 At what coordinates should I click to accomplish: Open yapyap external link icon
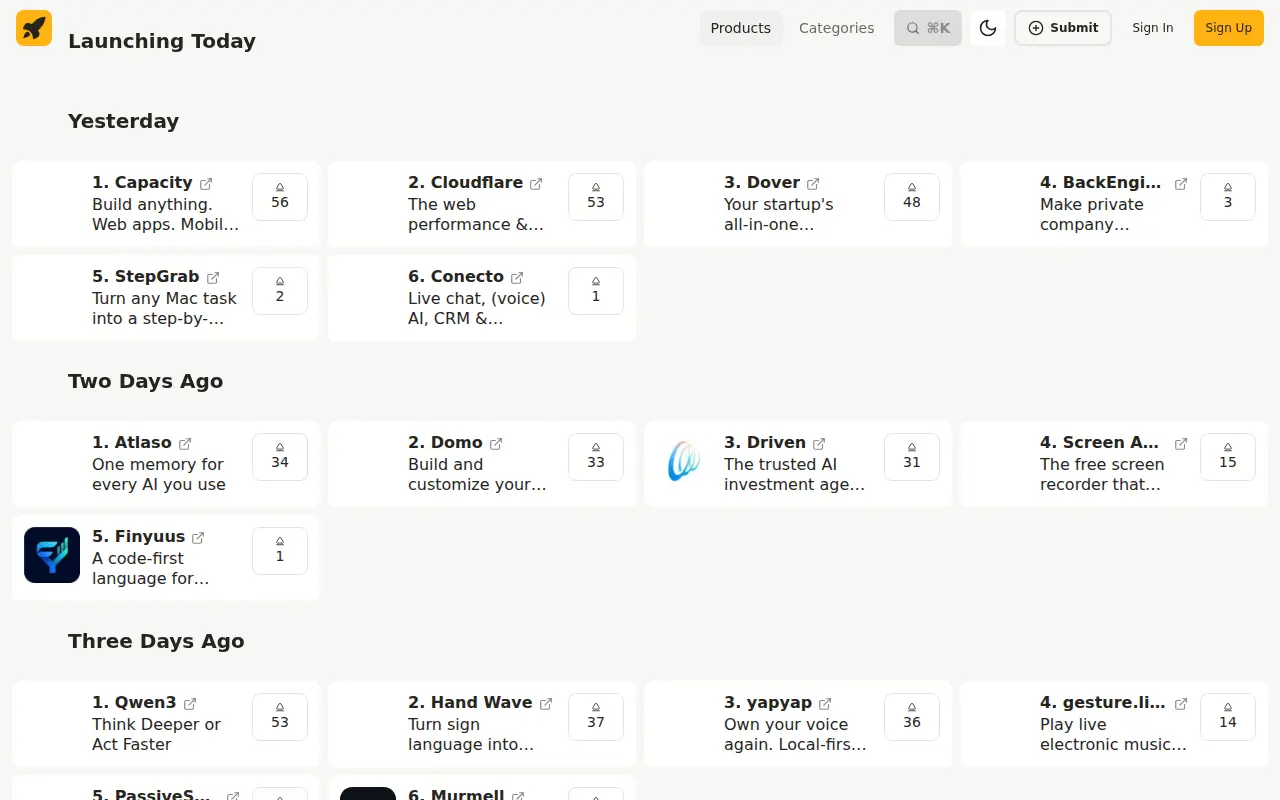point(825,704)
